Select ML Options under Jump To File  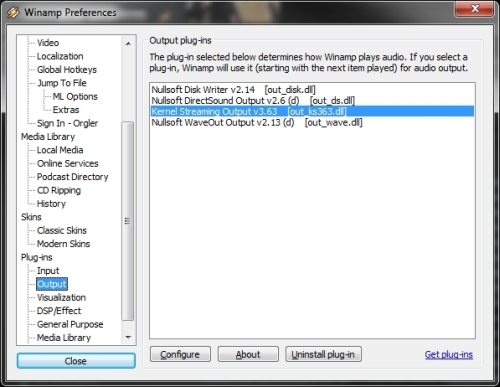(75, 96)
